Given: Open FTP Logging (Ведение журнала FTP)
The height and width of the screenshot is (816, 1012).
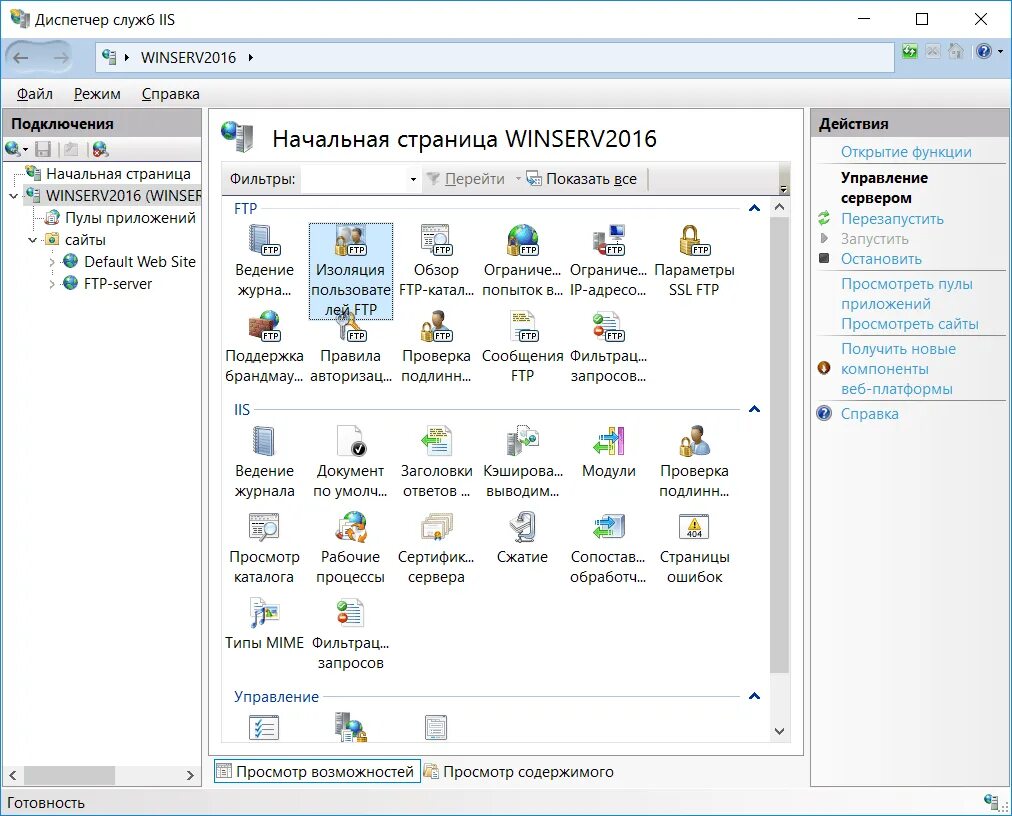Looking at the screenshot, I should pyautogui.click(x=264, y=250).
